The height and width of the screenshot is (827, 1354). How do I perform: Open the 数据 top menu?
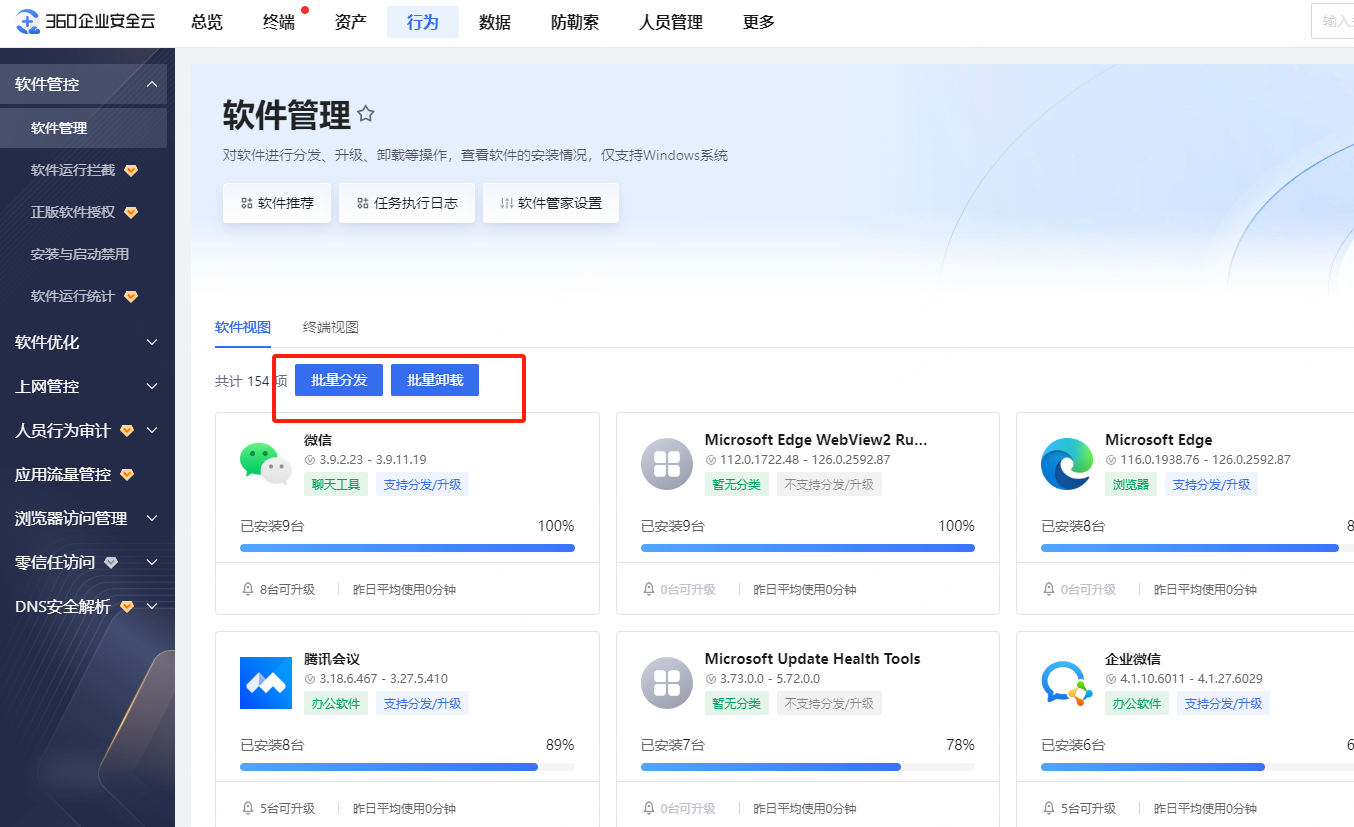pos(495,22)
